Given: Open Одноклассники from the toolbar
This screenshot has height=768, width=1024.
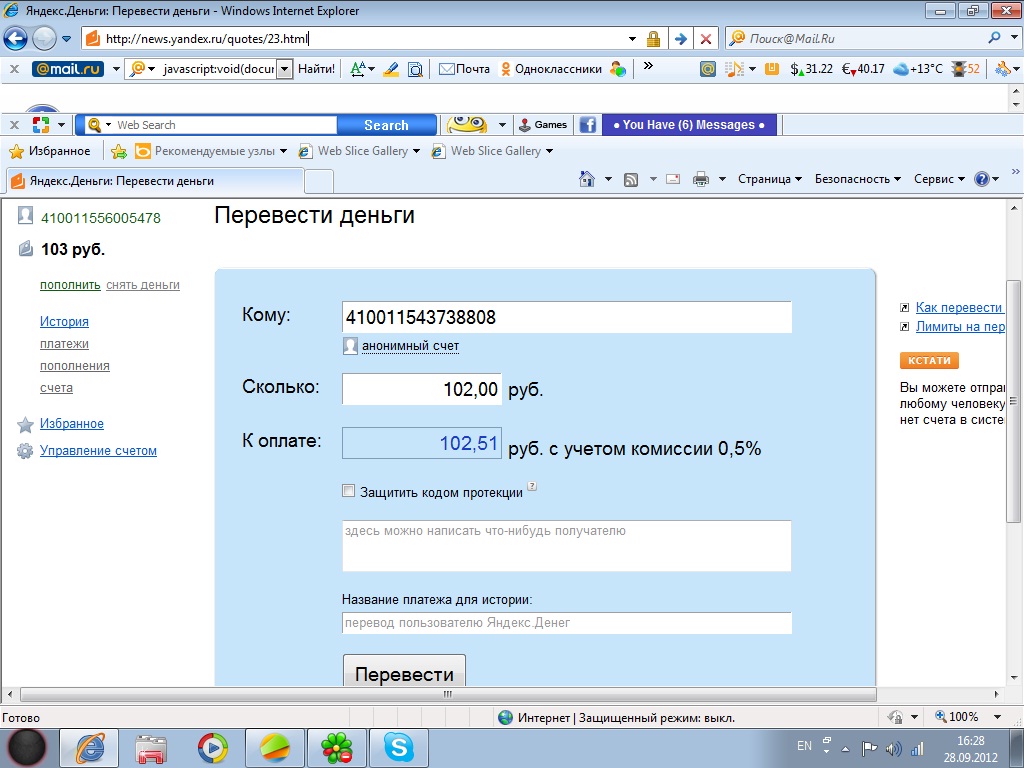Looking at the screenshot, I should coord(551,69).
